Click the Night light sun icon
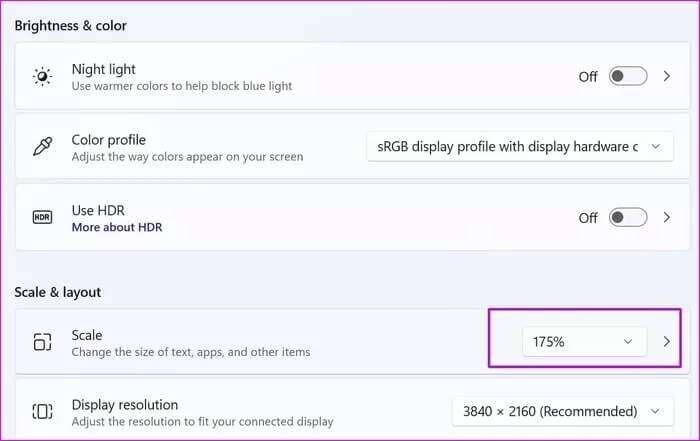Screen dimensions: 700x441 coord(42,76)
